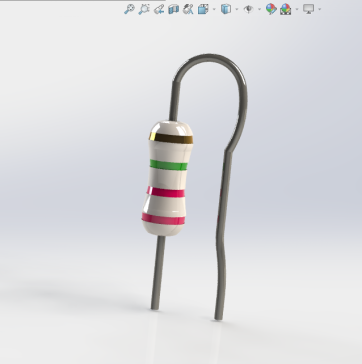362x364 pixels.
Task: Activate the Zoom to Area tool
Action: (144, 9)
